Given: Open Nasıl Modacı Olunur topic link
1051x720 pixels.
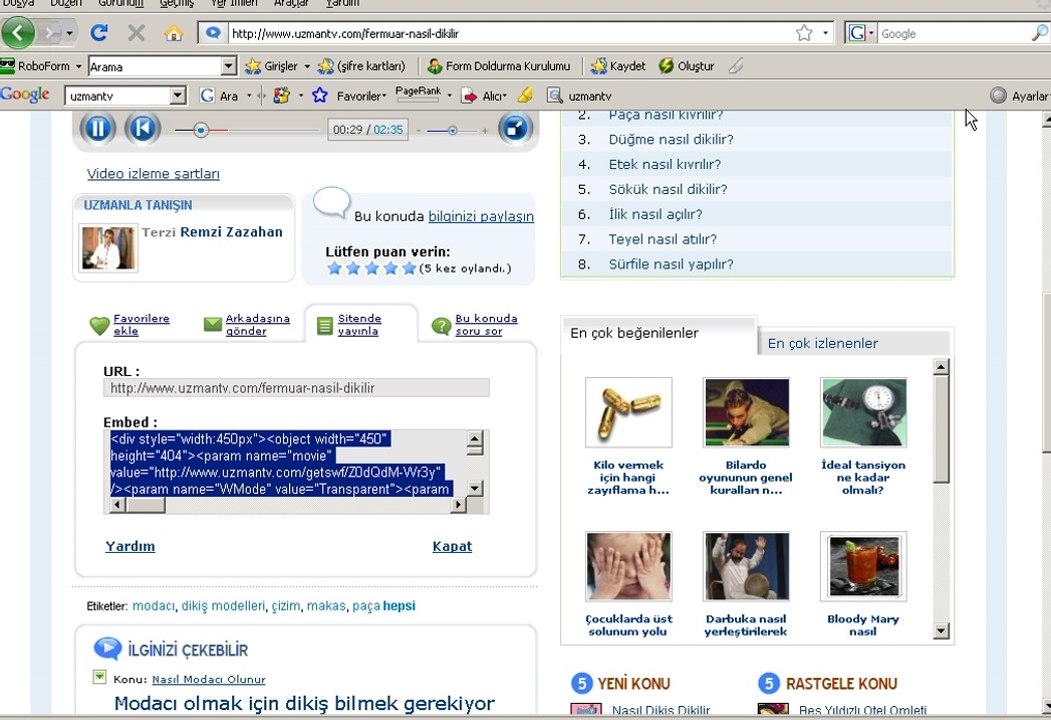Looking at the screenshot, I should [208, 679].
